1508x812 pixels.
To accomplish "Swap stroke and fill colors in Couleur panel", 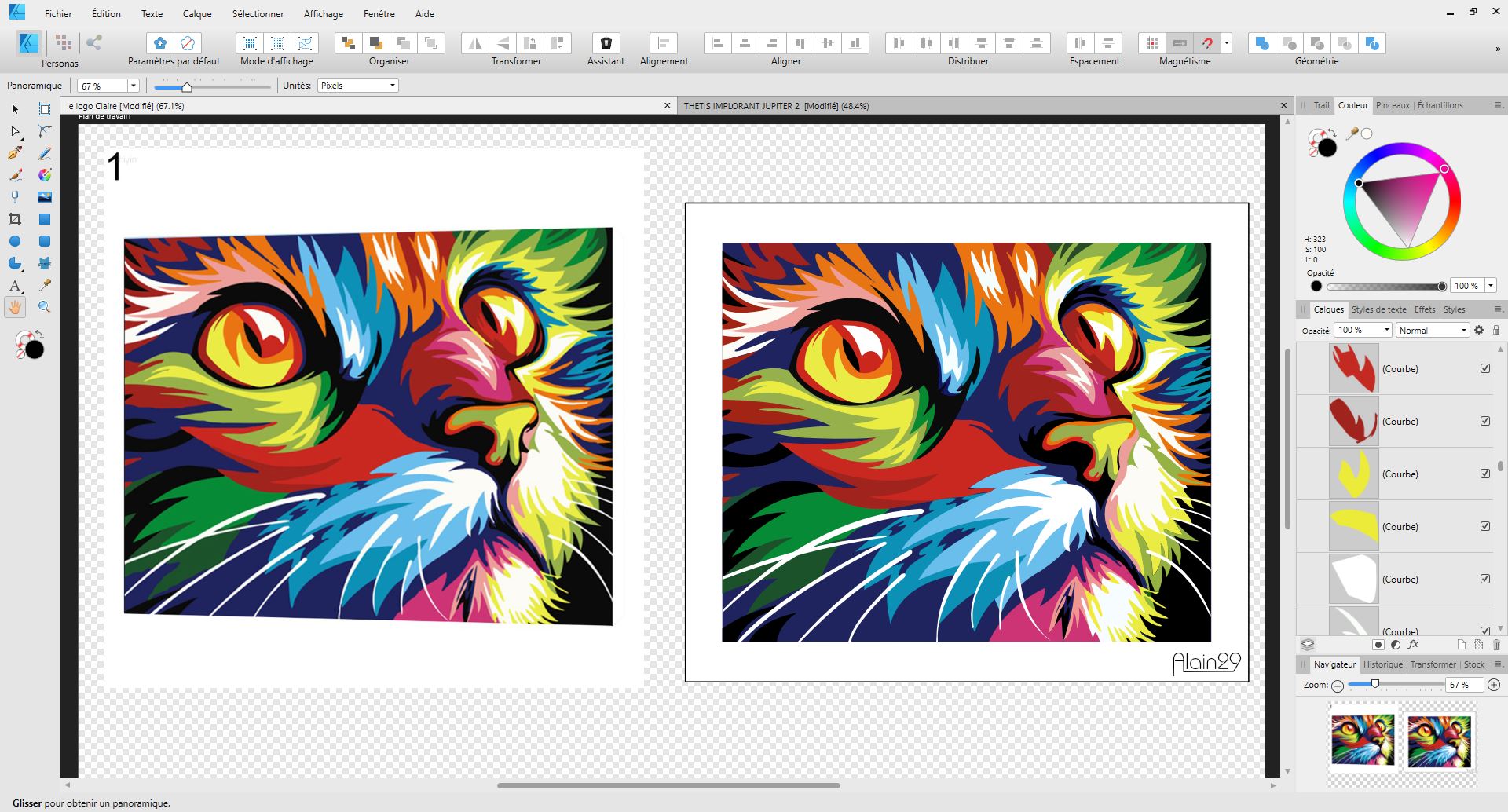I will click(x=1333, y=134).
